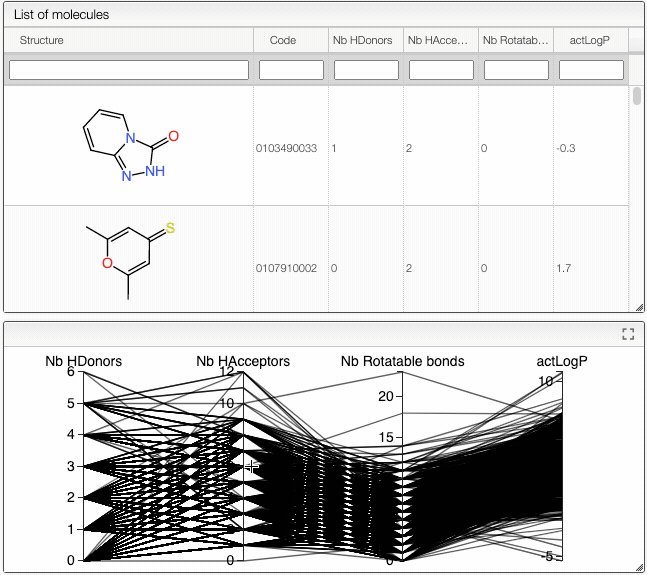Click the Nb Rotatable bonds axis title
The height and width of the screenshot is (575, 647).
click(x=402, y=361)
